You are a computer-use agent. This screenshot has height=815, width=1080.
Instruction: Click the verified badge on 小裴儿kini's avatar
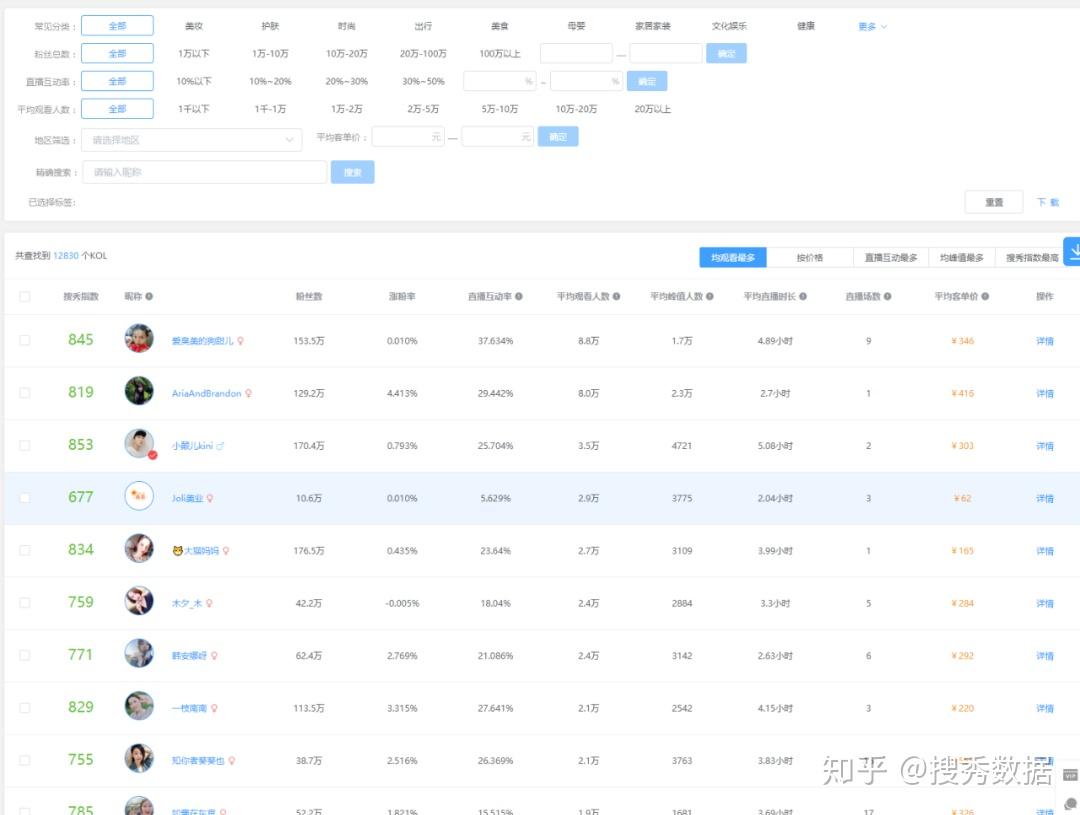click(152, 455)
